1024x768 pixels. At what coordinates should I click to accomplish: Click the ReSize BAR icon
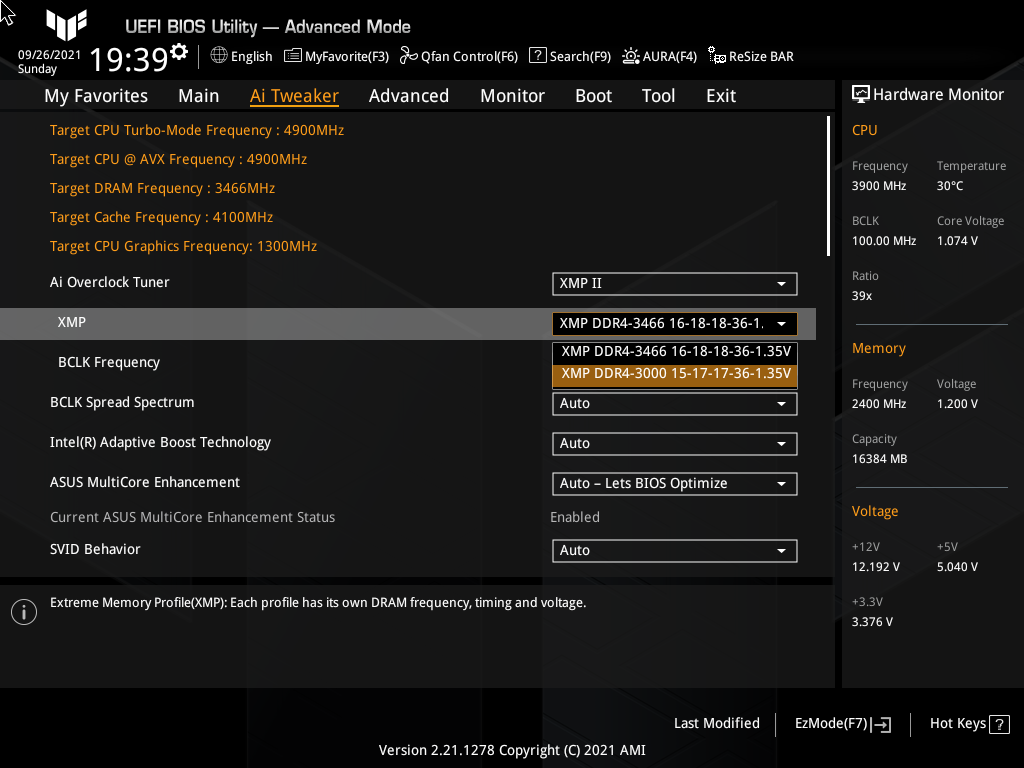point(750,56)
